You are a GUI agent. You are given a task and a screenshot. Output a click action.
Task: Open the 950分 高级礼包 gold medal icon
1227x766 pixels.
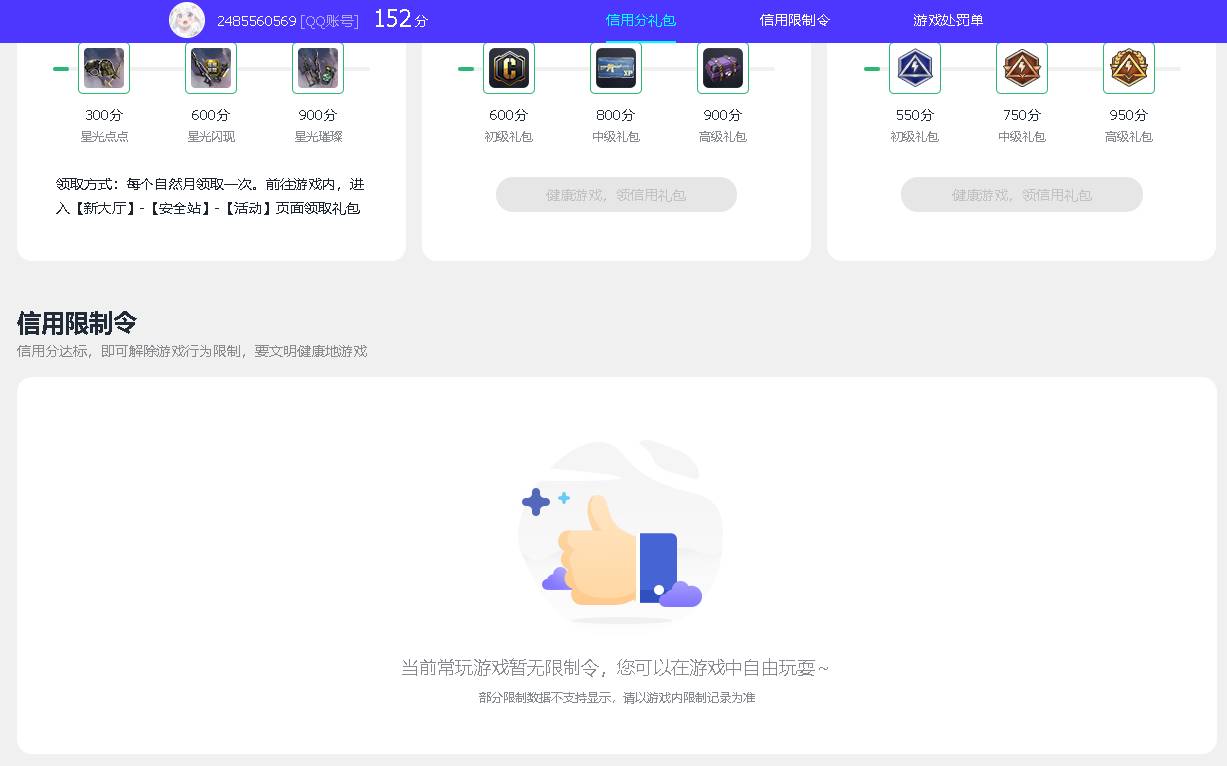[1128, 68]
